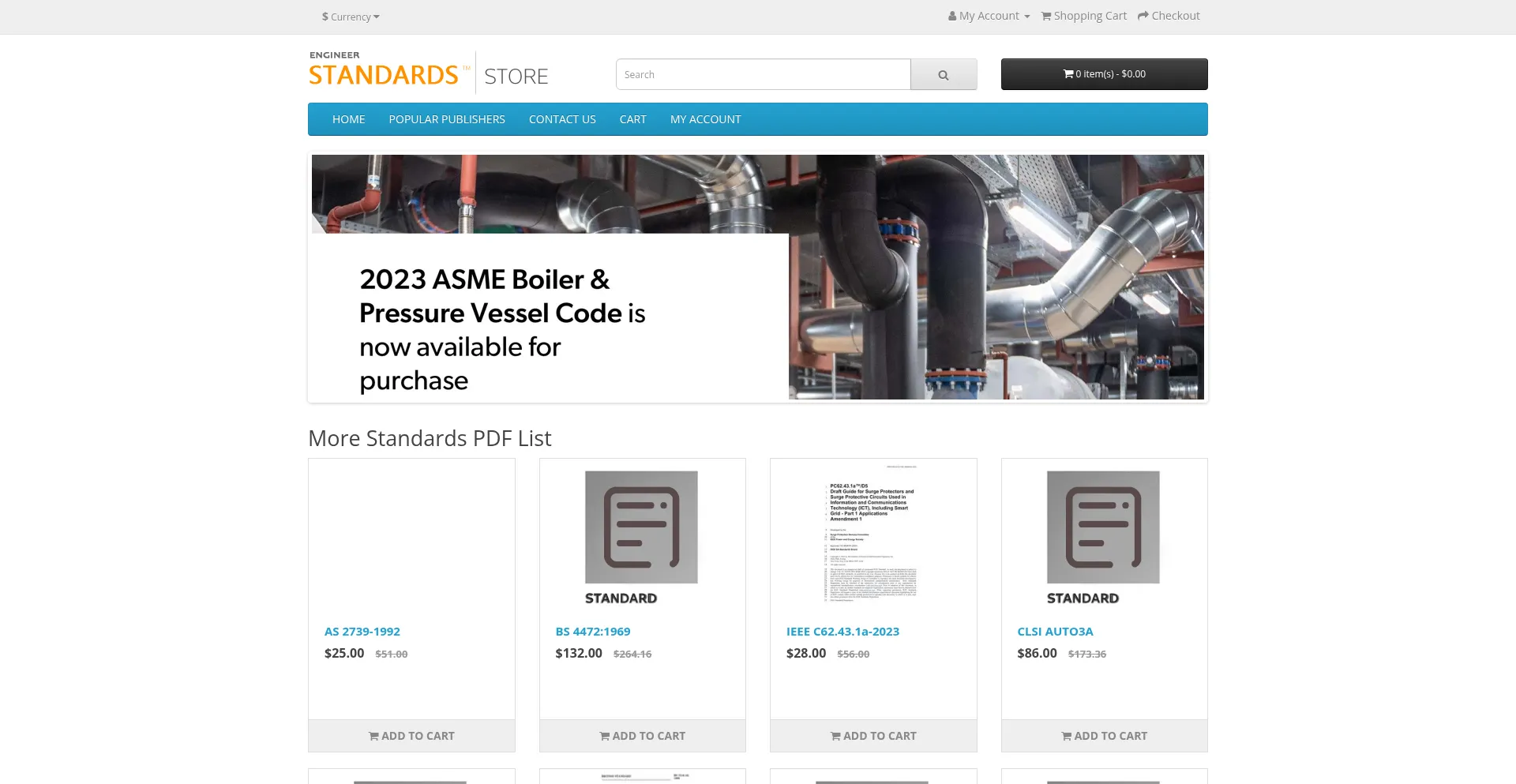Open IEEE C62.43.1a-2023 document cover thumbnail
The height and width of the screenshot is (784, 1516).
(872, 532)
